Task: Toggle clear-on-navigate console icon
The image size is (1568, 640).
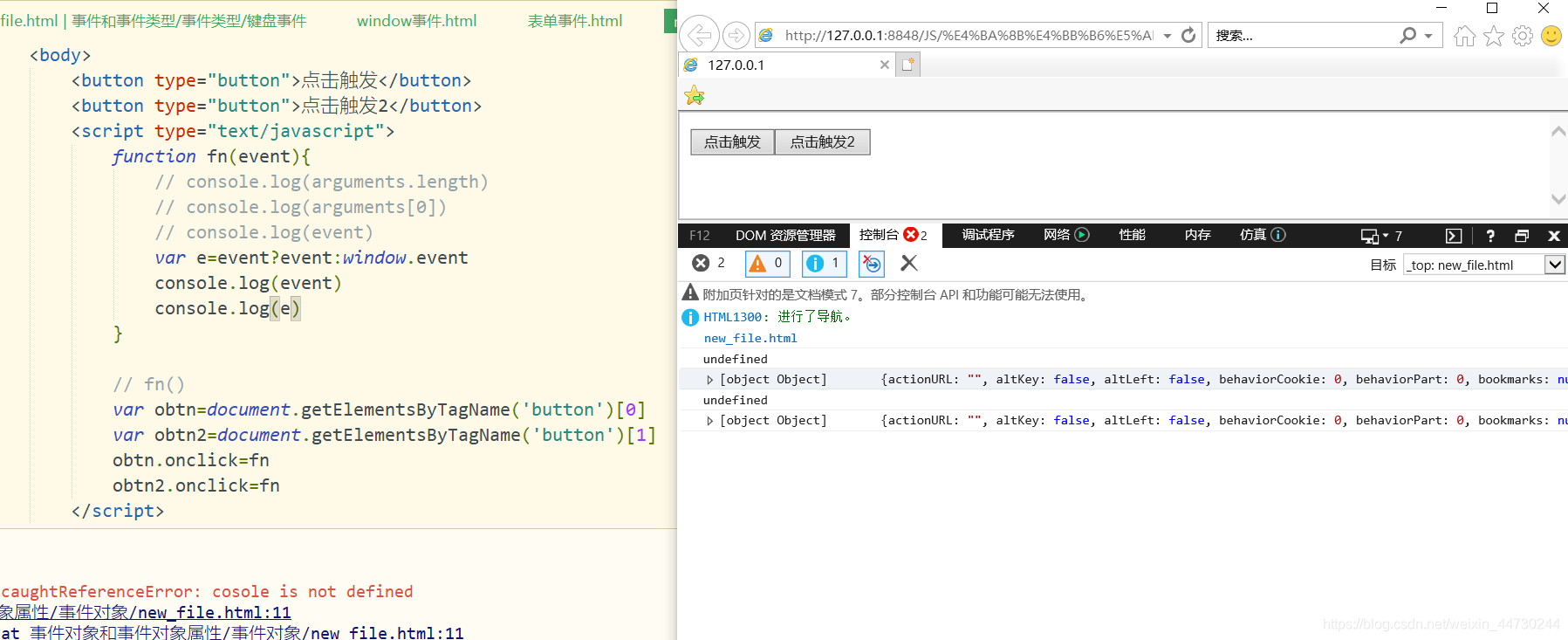Action: pyautogui.click(x=872, y=263)
